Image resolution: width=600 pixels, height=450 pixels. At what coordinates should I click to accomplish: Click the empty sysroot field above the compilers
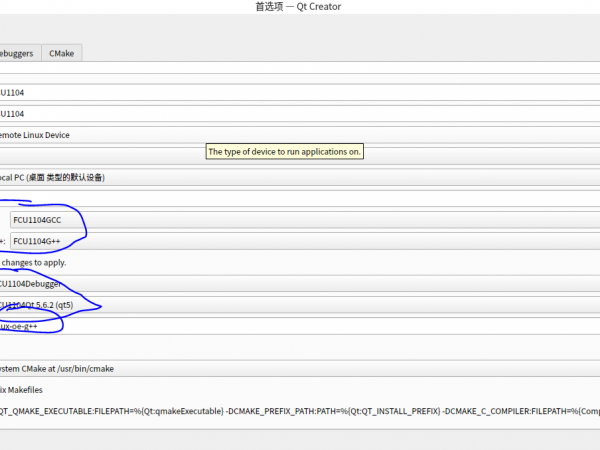point(300,198)
